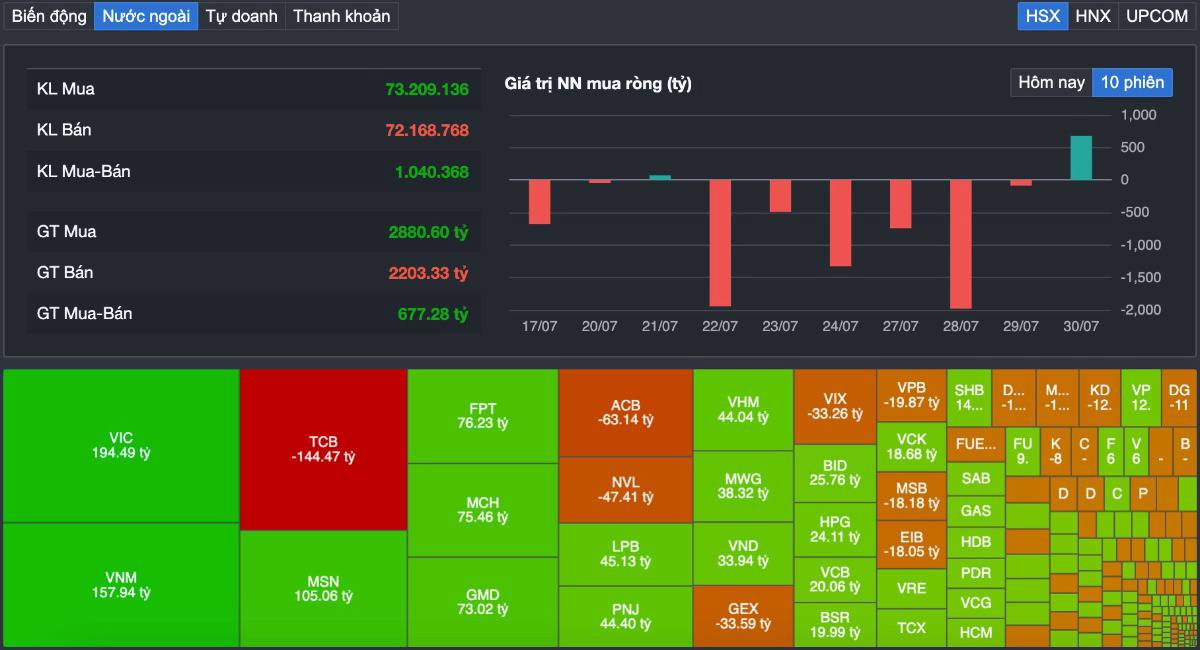Click the FUE... treemap tile

click(976, 444)
